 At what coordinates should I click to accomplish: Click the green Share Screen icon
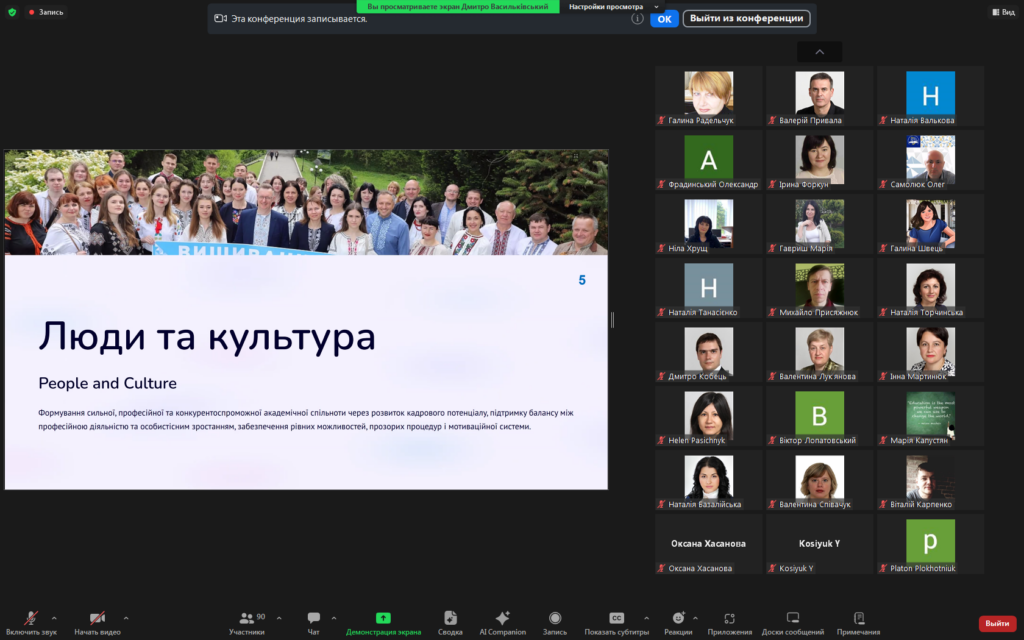coord(383,618)
